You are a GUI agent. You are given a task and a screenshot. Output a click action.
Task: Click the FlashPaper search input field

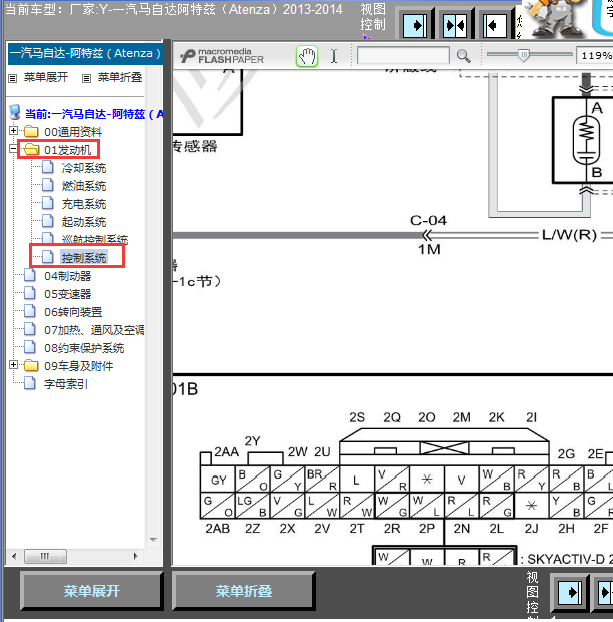403,56
